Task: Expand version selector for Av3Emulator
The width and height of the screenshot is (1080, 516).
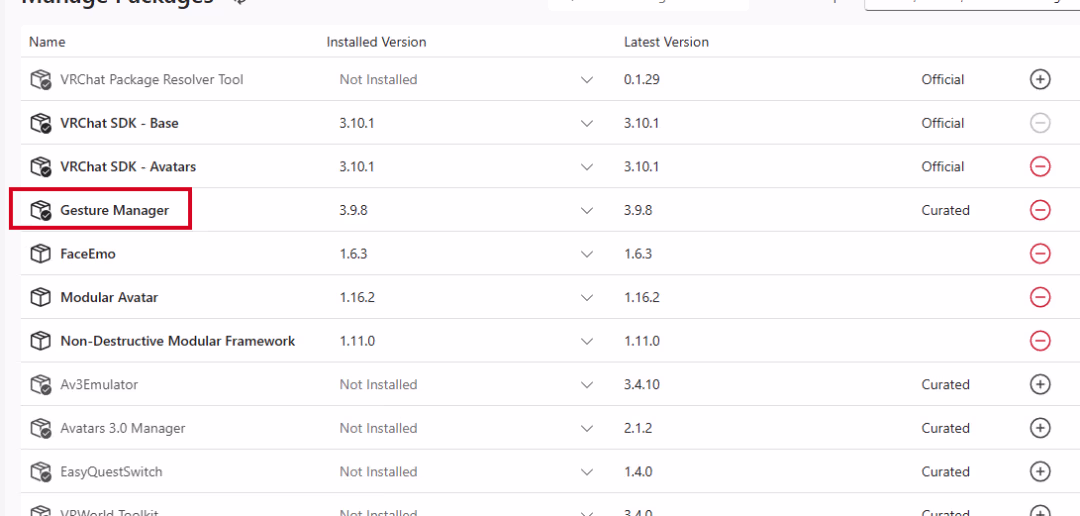Action: click(x=587, y=384)
